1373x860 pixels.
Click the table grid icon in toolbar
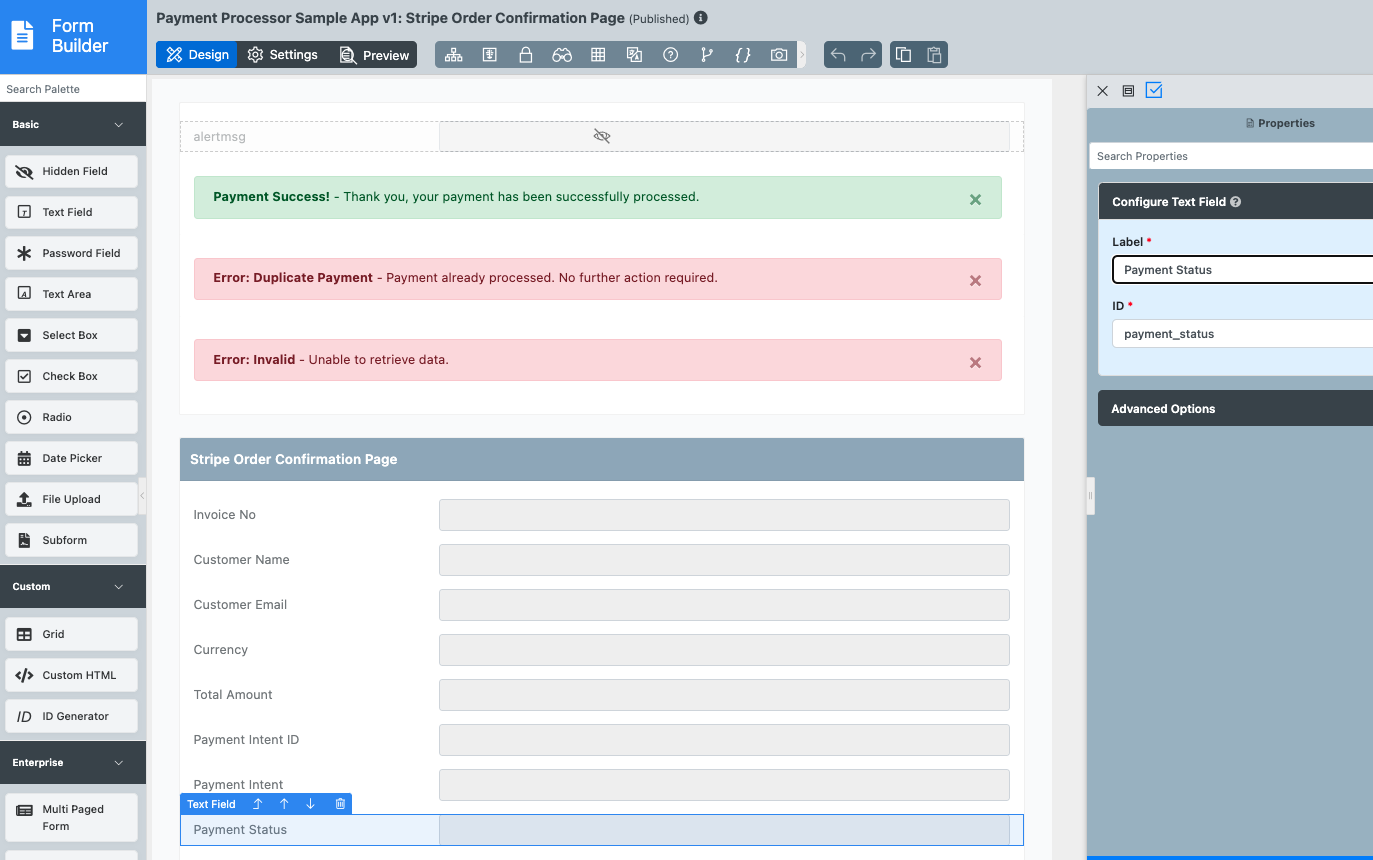coord(598,55)
